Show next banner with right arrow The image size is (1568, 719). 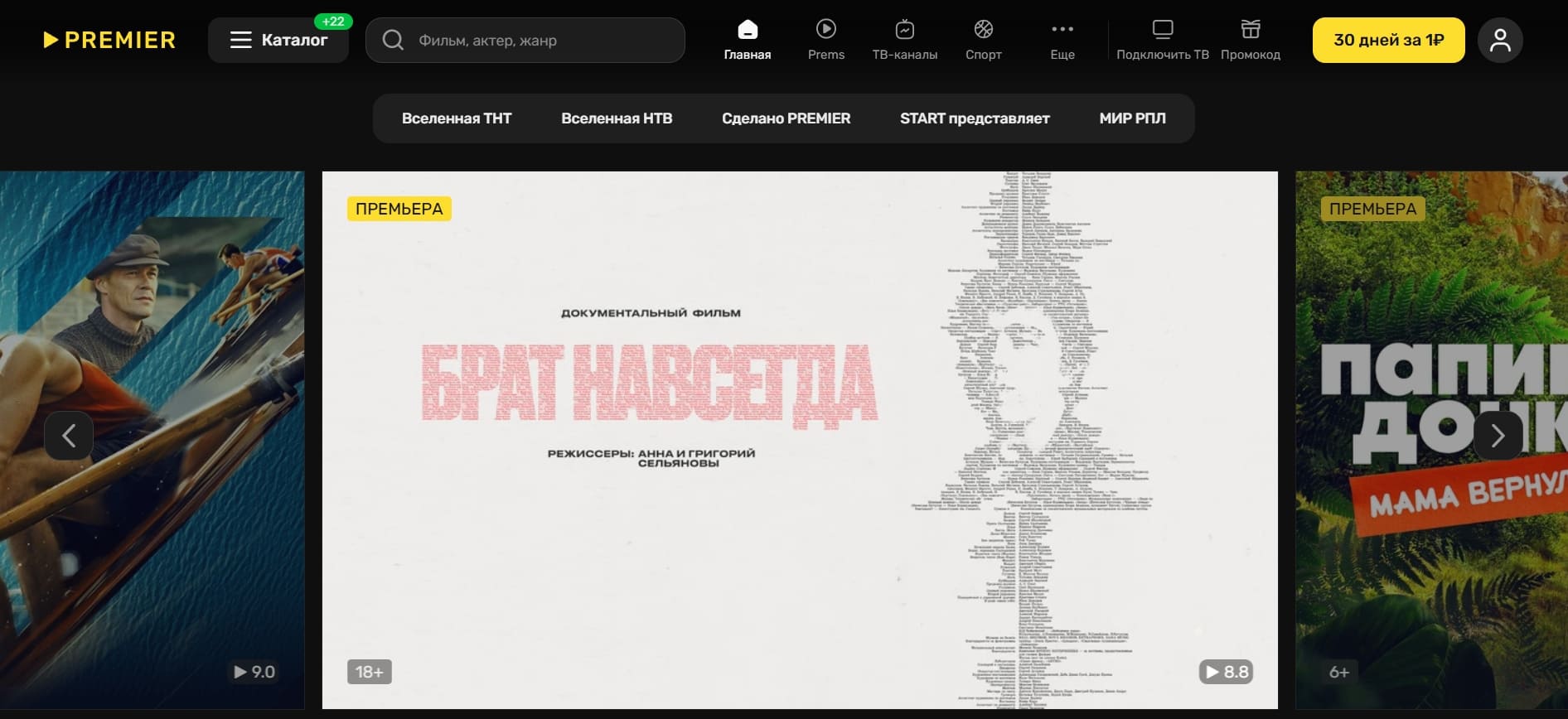[1498, 435]
